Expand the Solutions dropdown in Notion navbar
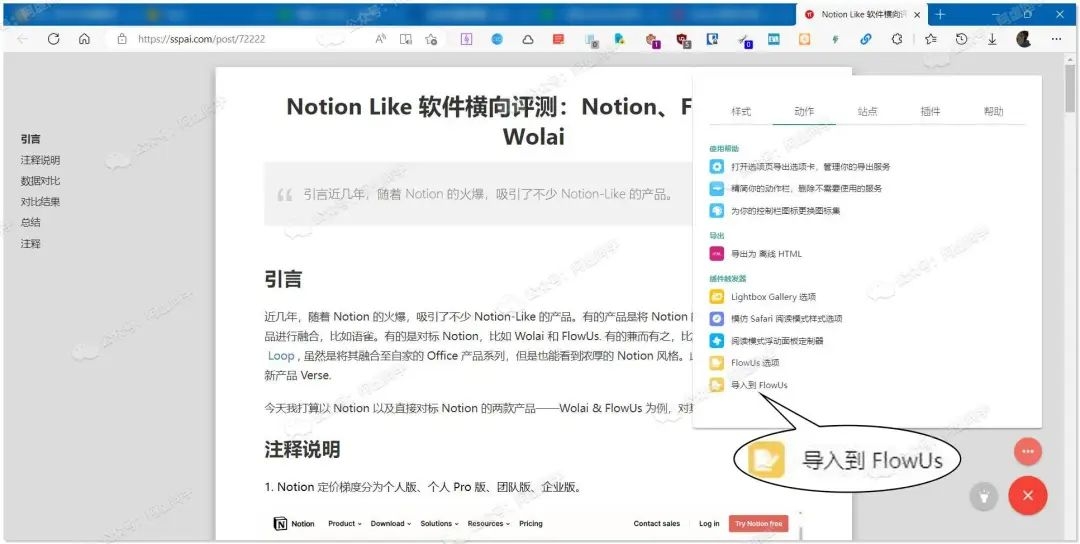Image resolution: width=1080 pixels, height=544 pixels. 439,524
